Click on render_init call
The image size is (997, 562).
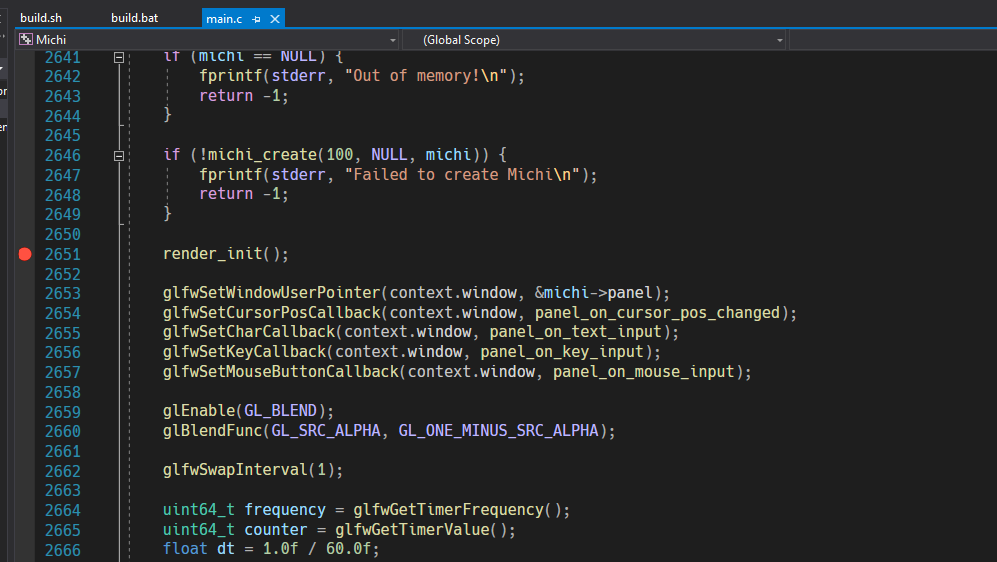pyautogui.click(x=212, y=254)
